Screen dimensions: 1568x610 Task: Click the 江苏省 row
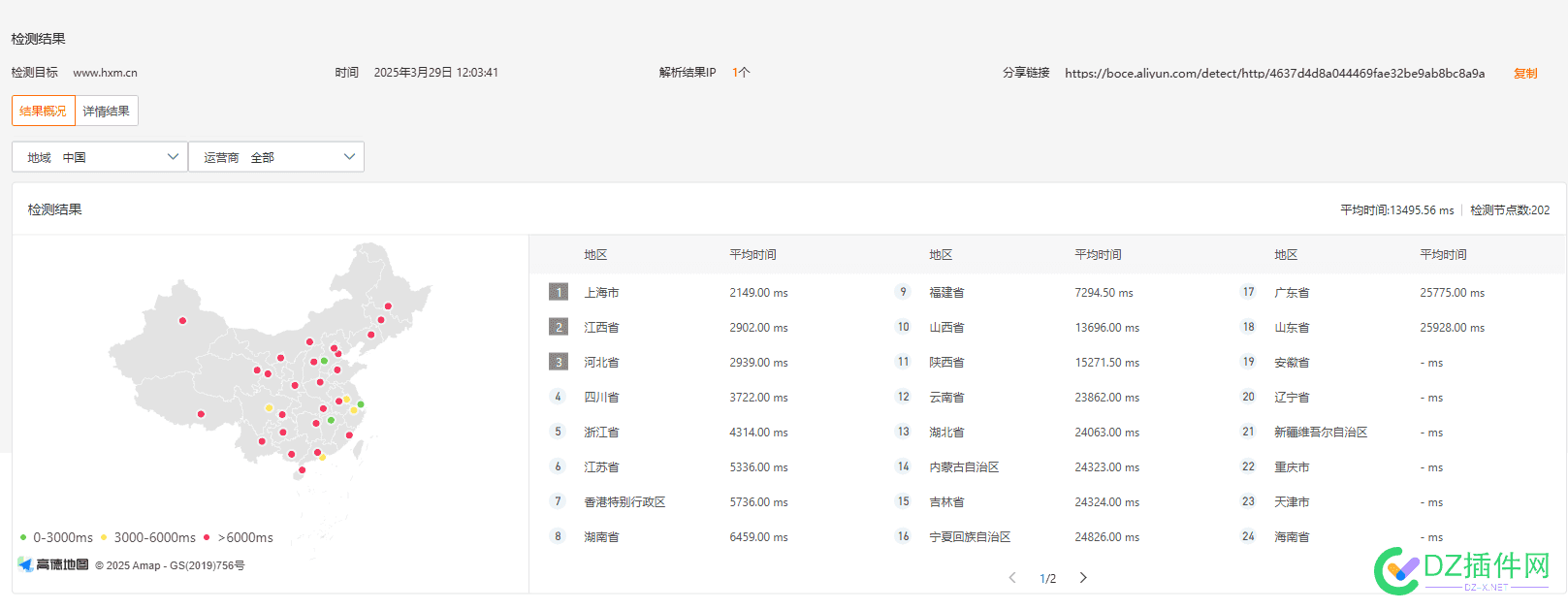click(x=702, y=466)
